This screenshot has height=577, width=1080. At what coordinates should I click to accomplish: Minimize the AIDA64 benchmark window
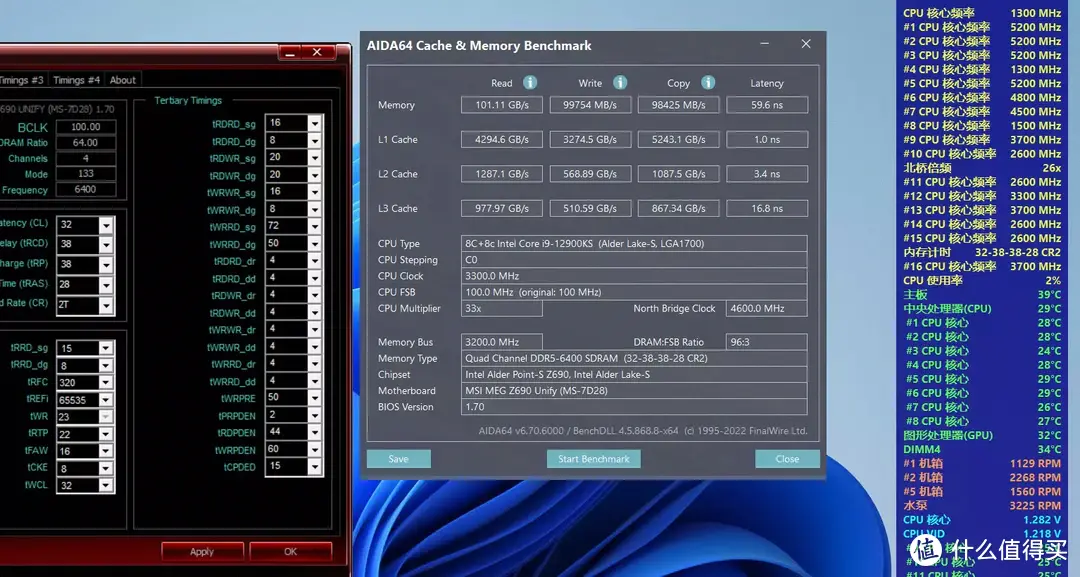pos(765,44)
